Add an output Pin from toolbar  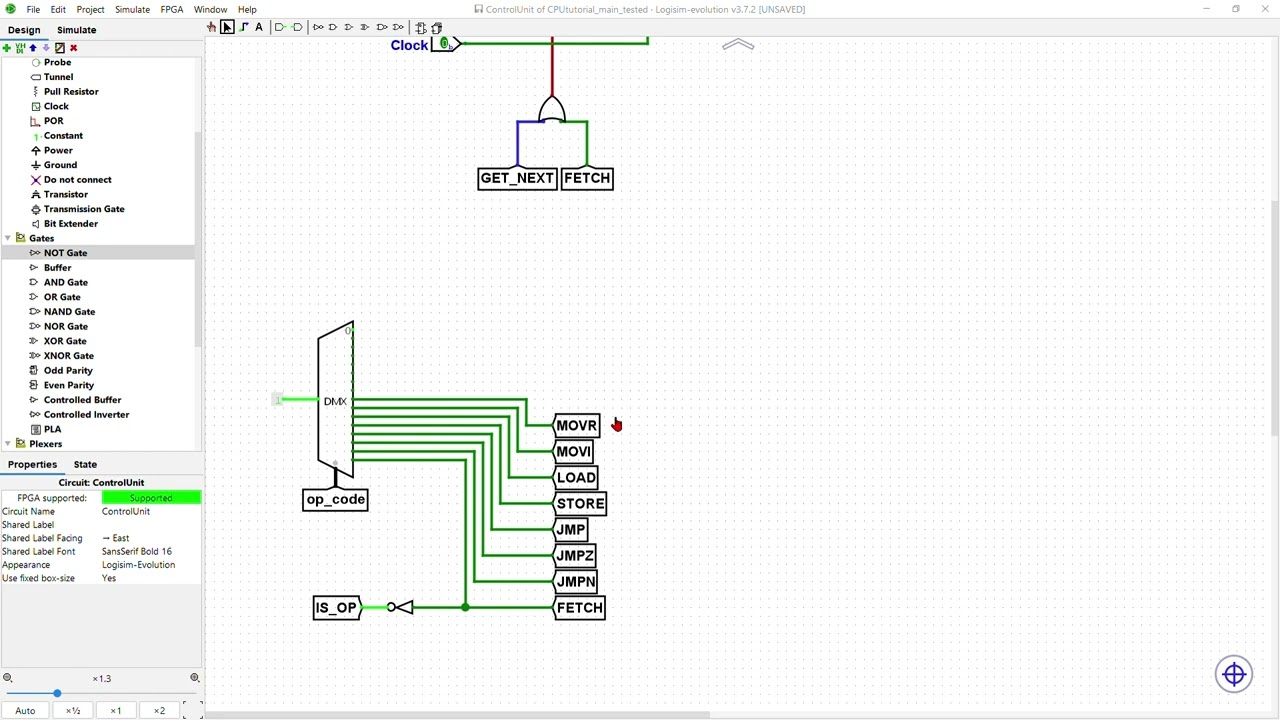[297, 27]
